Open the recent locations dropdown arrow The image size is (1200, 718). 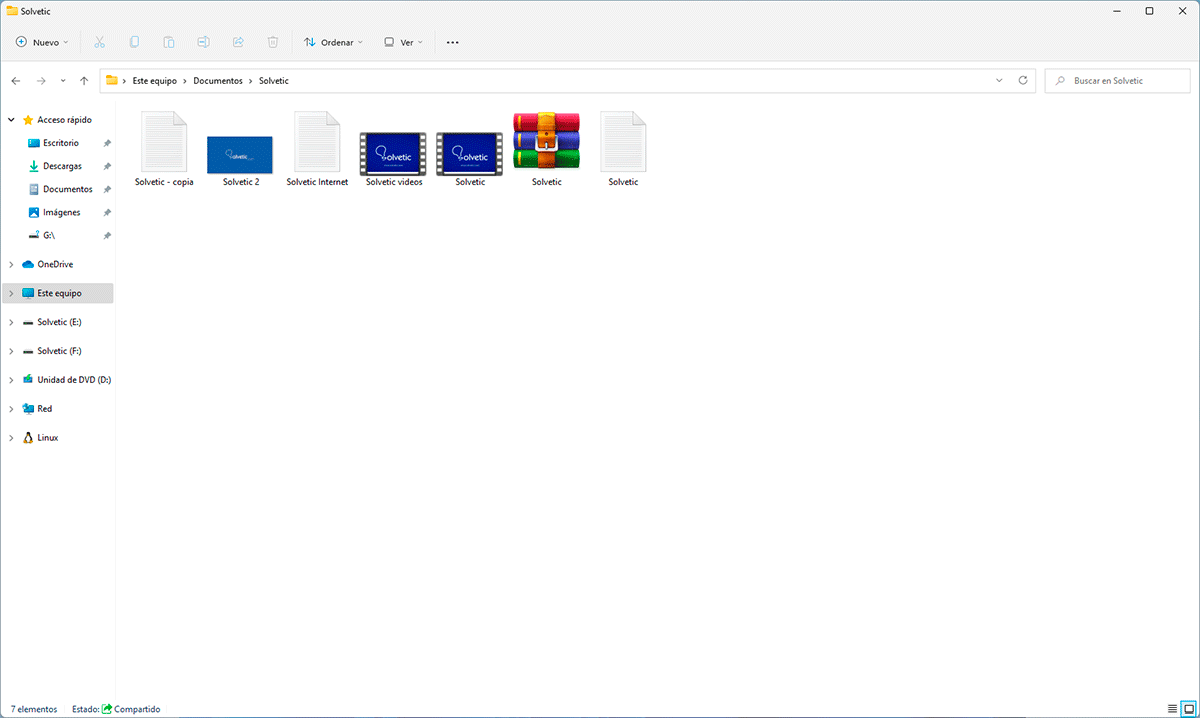pos(63,80)
